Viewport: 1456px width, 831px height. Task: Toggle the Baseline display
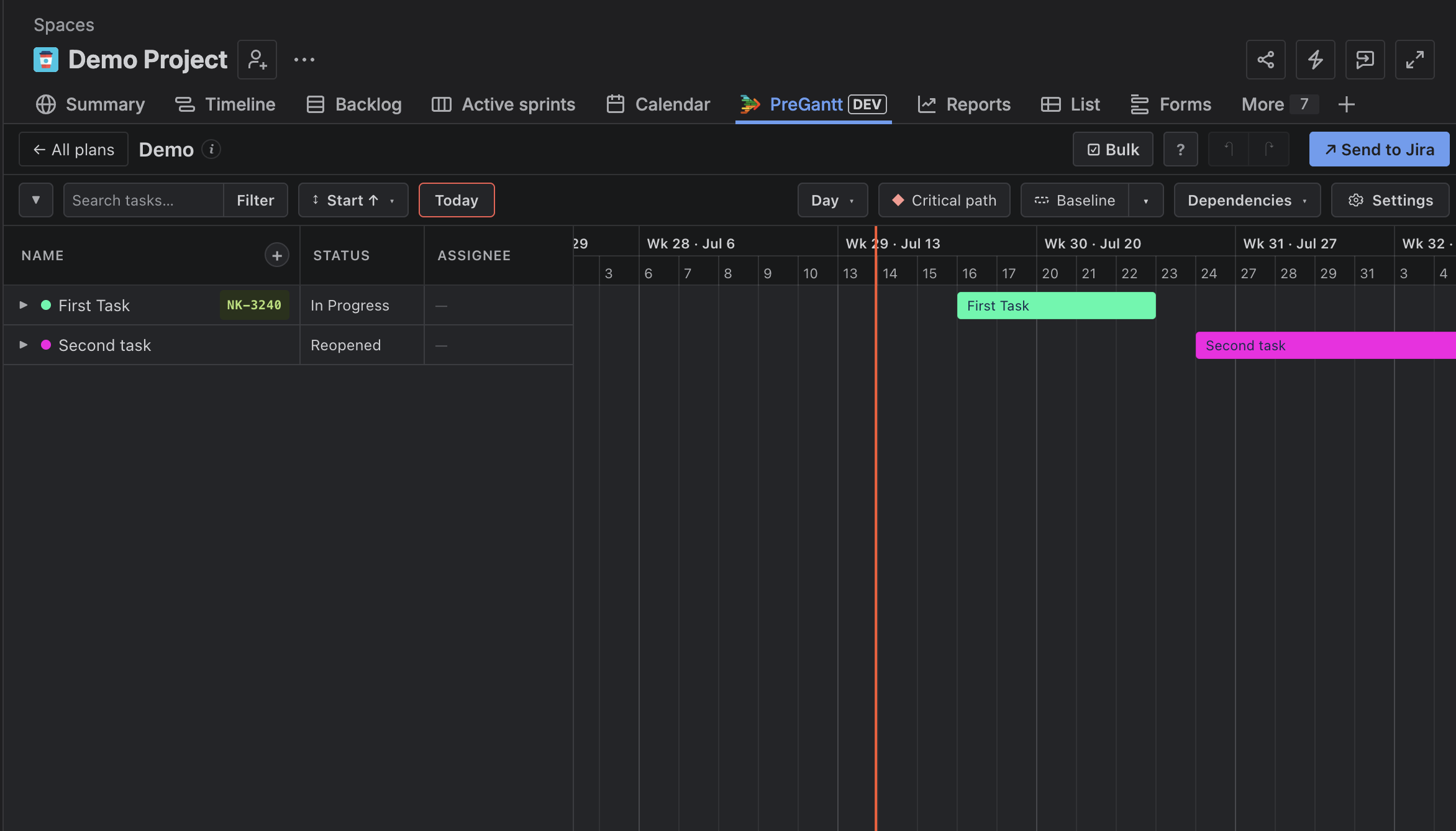click(x=1075, y=200)
